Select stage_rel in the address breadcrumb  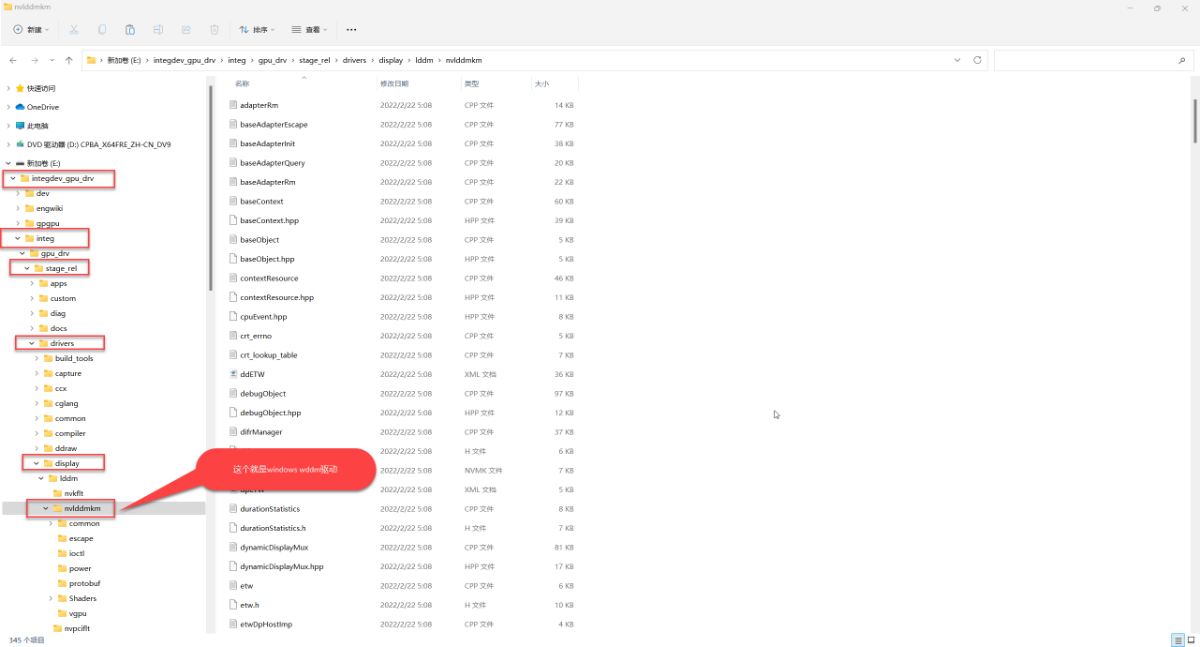(316, 60)
